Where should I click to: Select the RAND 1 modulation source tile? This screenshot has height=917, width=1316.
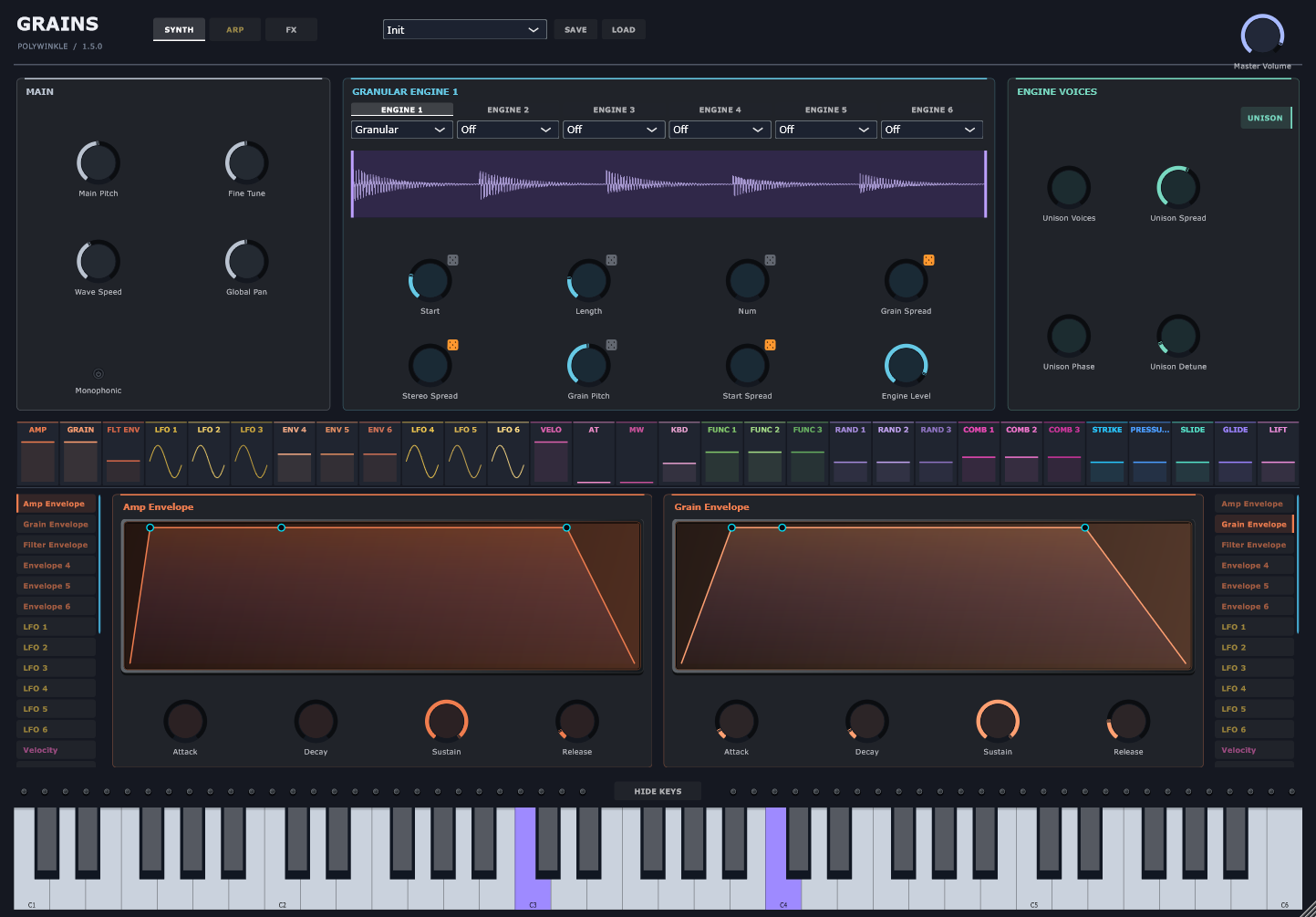point(850,453)
